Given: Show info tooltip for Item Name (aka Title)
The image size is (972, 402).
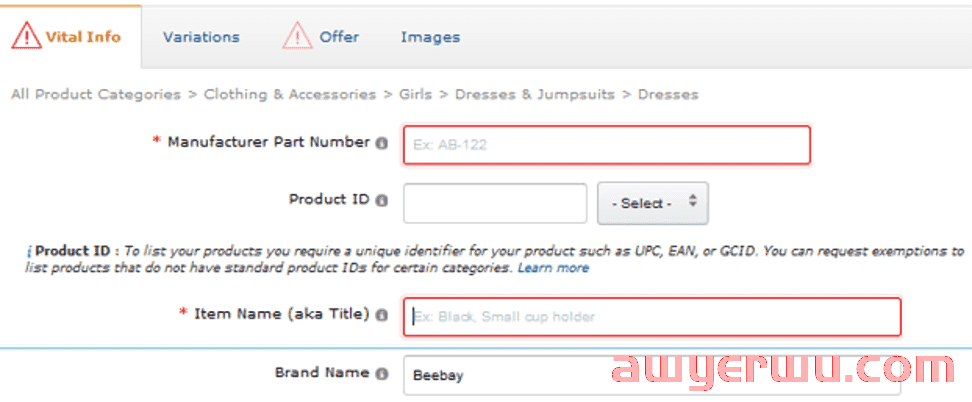Looking at the screenshot, I should click(382, 315).
